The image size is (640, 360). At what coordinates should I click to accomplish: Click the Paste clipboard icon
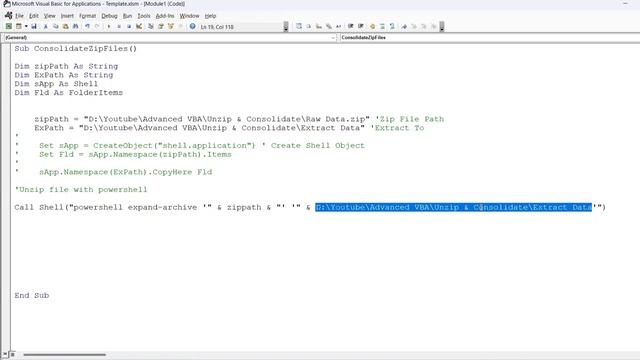point(65,27)
